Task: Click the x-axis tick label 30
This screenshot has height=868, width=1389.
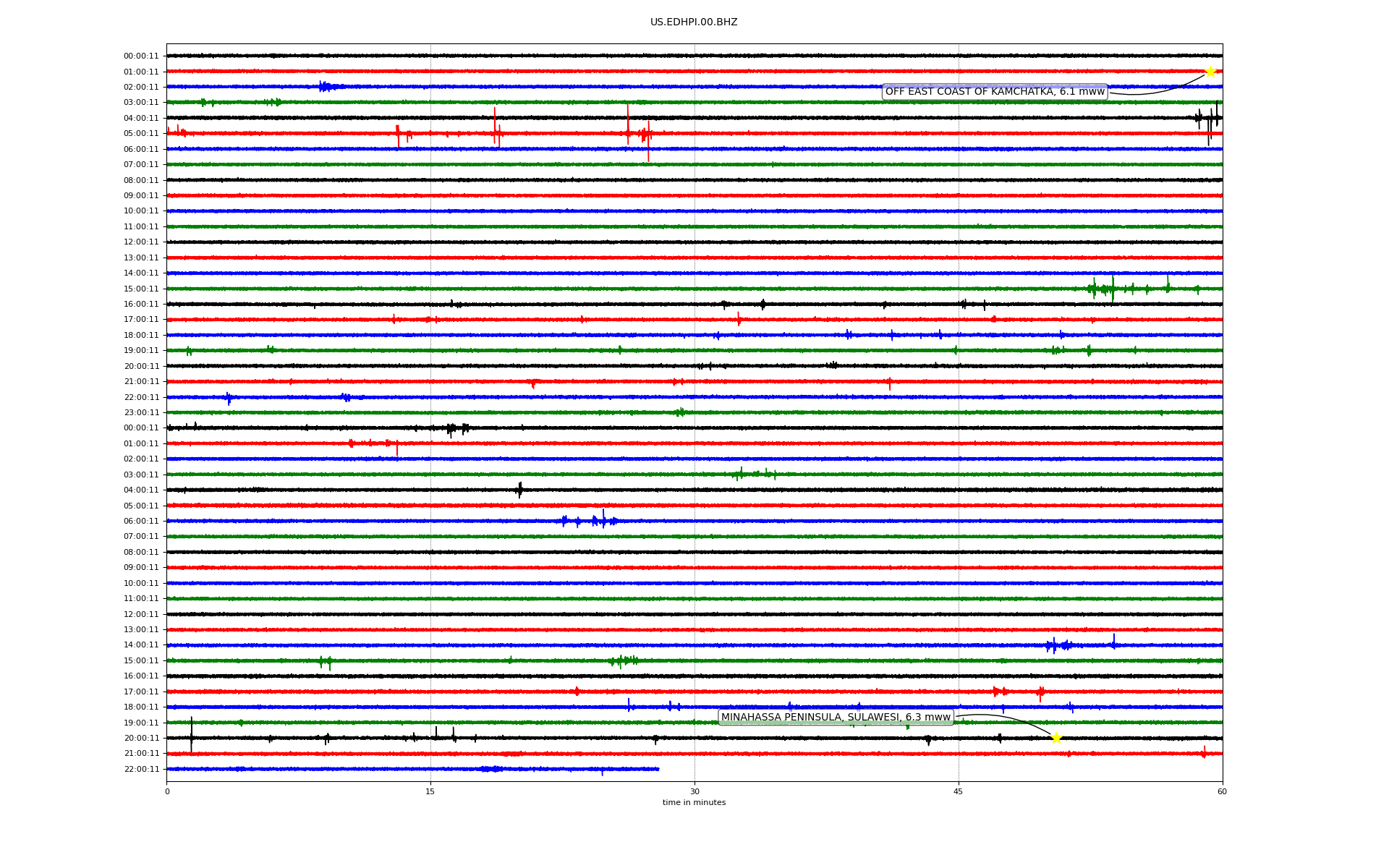Action: [x=694, y=791]
